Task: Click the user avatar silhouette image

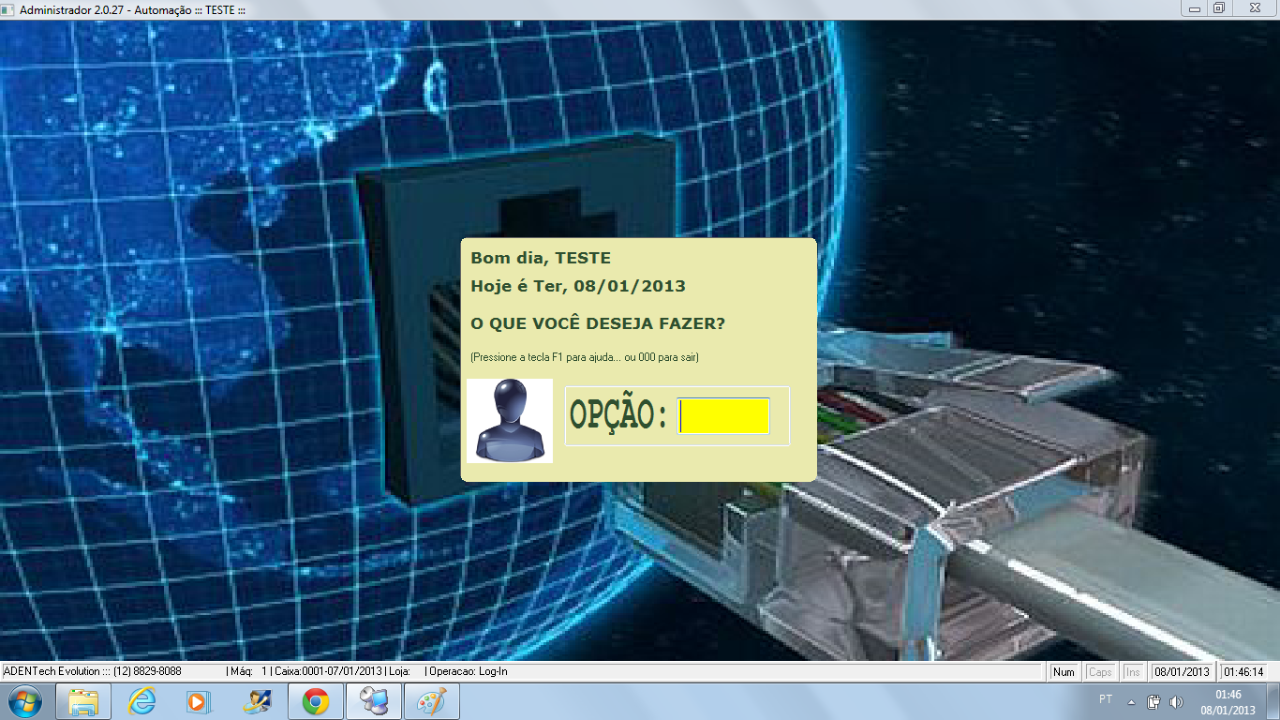Action: [510, 420]
